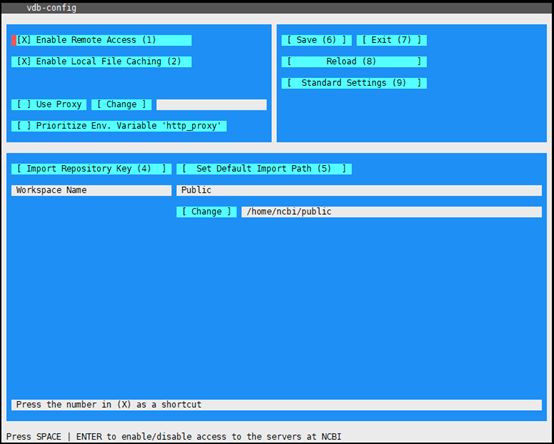The height and width of the screenshot is (444, 554).
Task: Select the Public workspace entry
Action: click(x=359, y=190)
